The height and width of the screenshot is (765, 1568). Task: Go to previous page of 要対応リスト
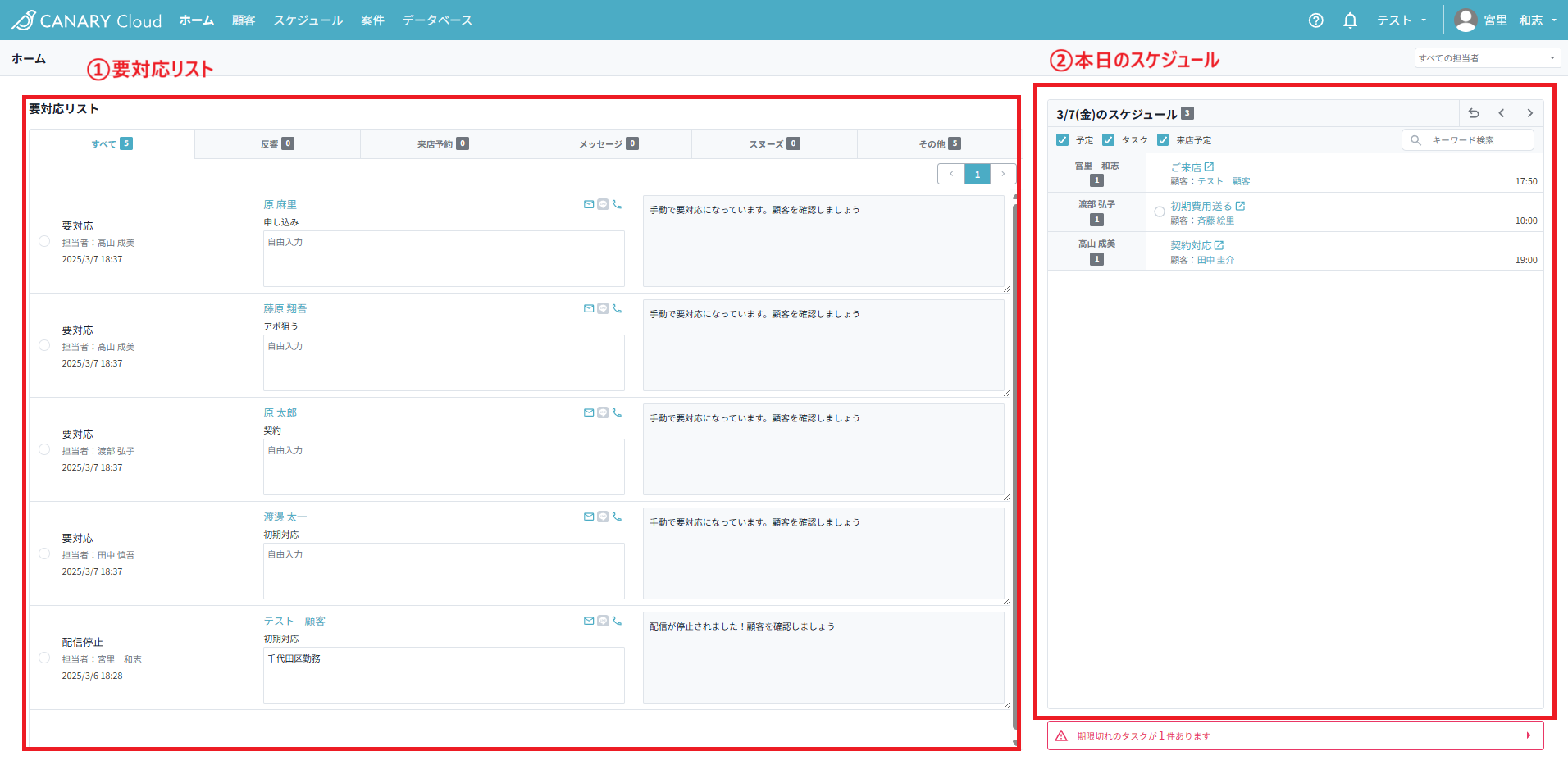(951, 174)
